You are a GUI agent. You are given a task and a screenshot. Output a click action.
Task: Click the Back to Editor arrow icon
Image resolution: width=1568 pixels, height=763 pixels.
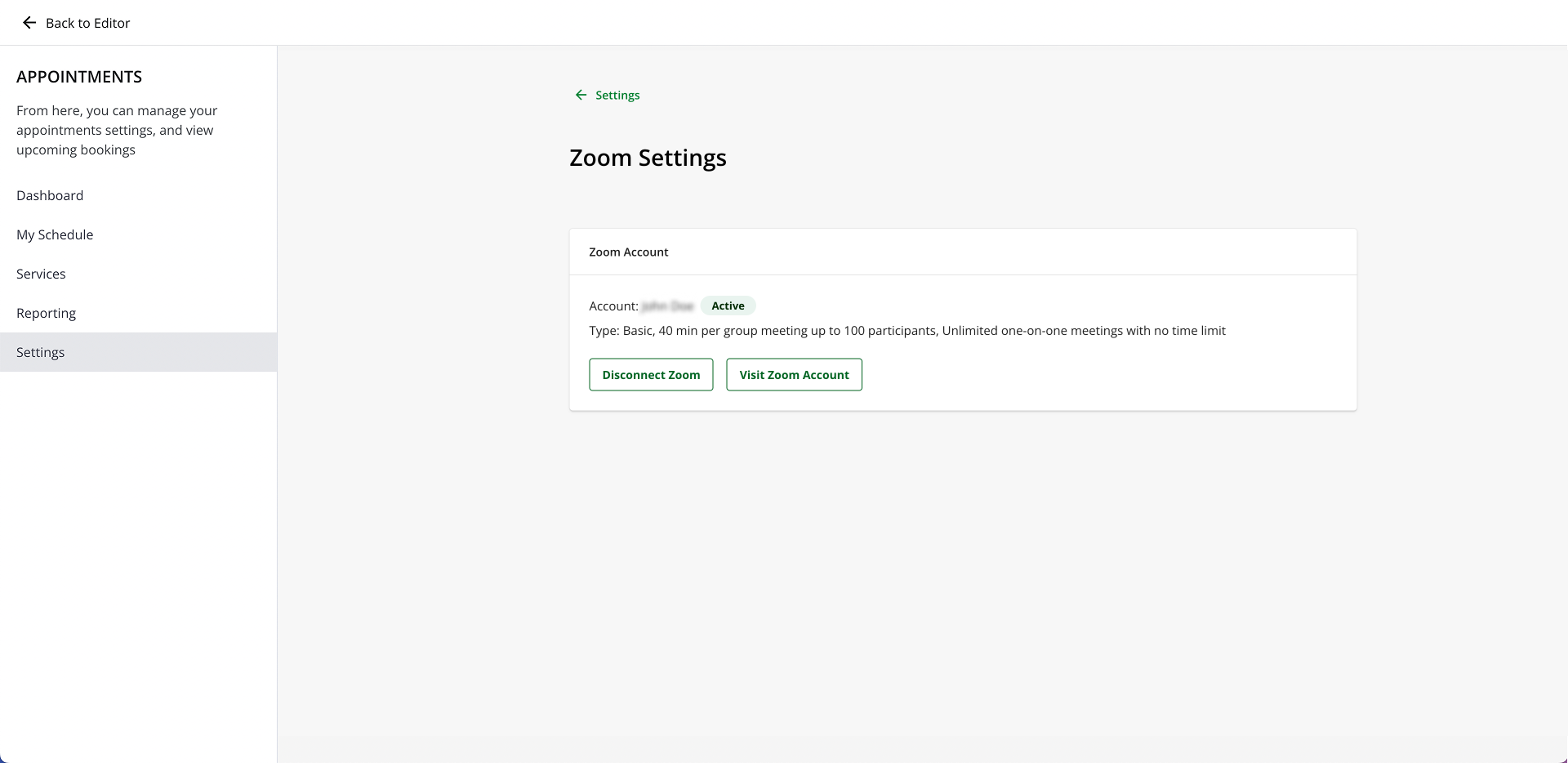point(29,23)
